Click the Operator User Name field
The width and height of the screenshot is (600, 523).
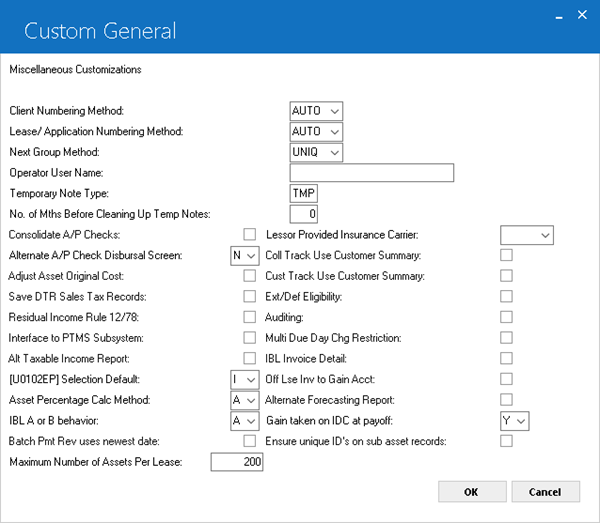372,173
